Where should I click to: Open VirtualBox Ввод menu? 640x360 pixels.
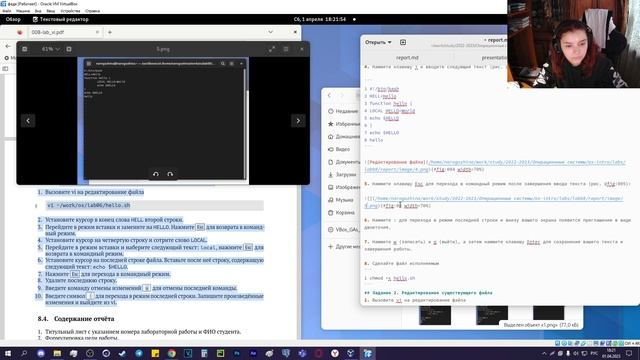[51, 11]
